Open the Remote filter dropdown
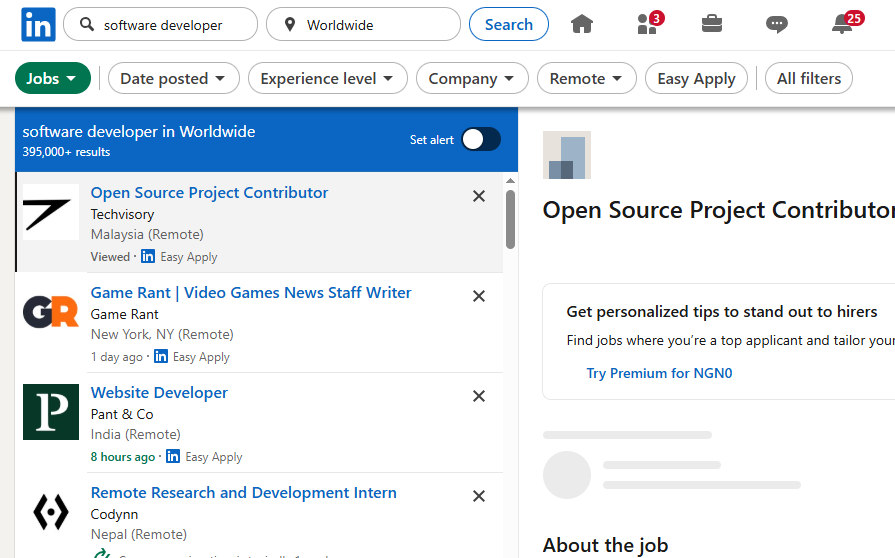The width and height of the screenshot is (895, 558). (586, 78)
